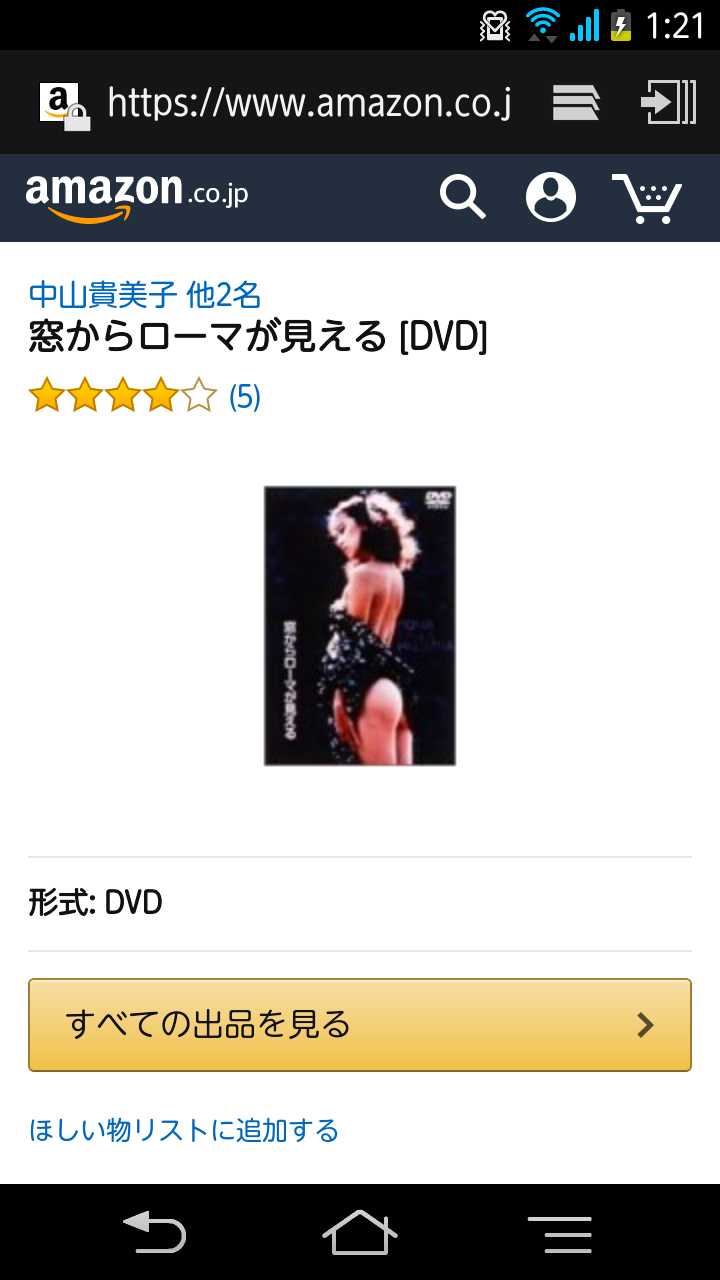Image resolution: width=720 pixels, height=1280 pixels.
Task: Tap the Amazon favicon with lock
Action: click(63, 105)
